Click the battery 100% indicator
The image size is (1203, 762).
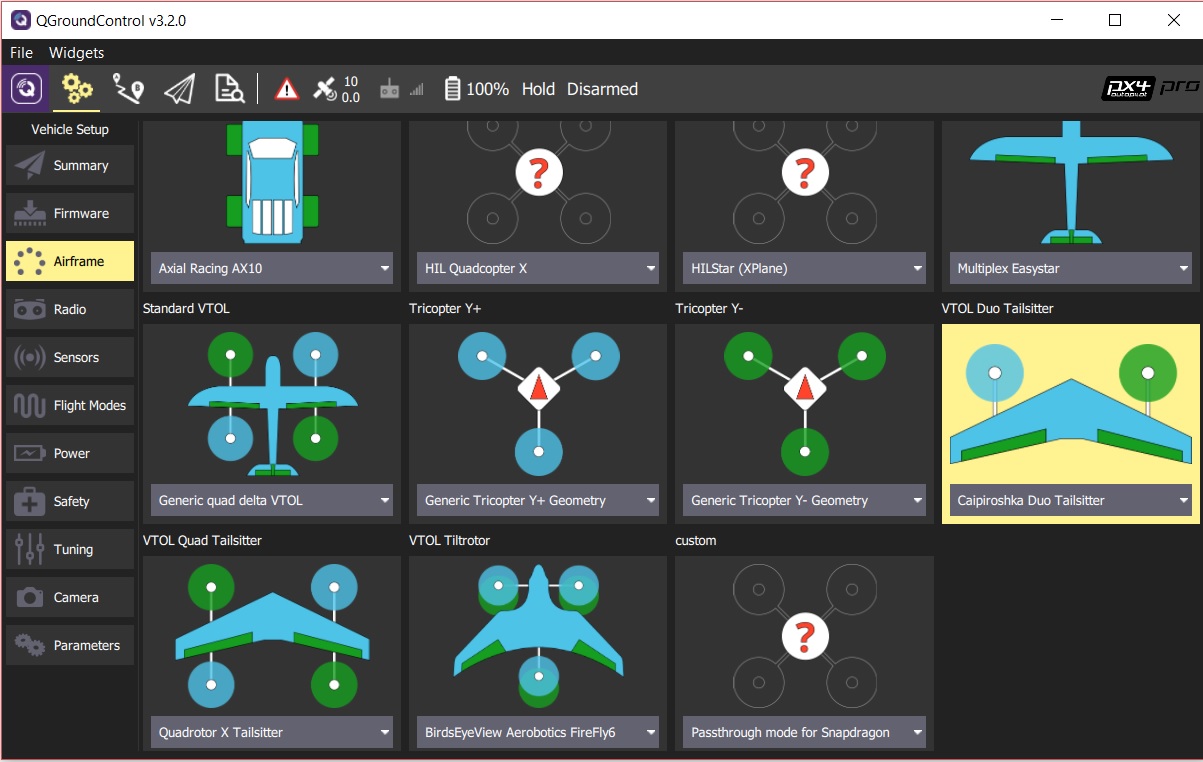point(476,89)
